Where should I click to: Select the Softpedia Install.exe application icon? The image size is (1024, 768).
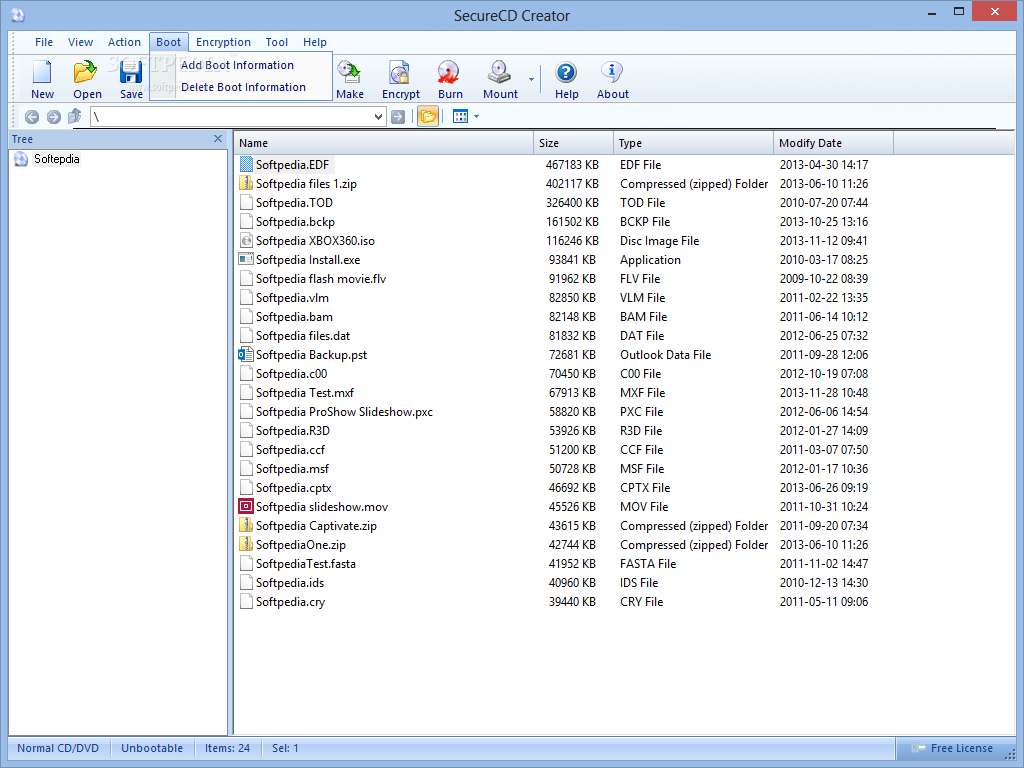click(246, 259)
